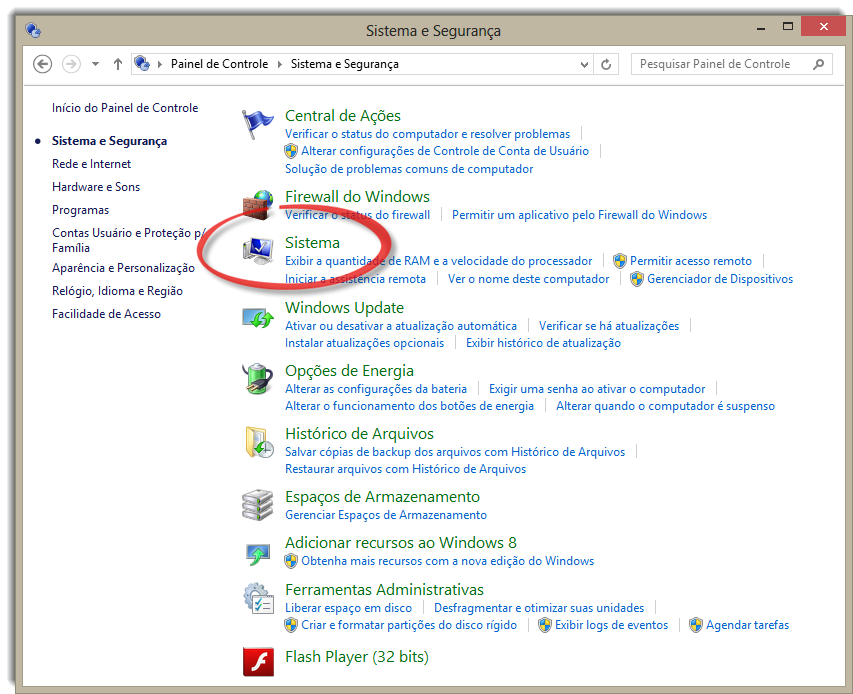Select Painel de Controle in breadcrumb
The image size is (853, 694).
click(x=219, y=64)
